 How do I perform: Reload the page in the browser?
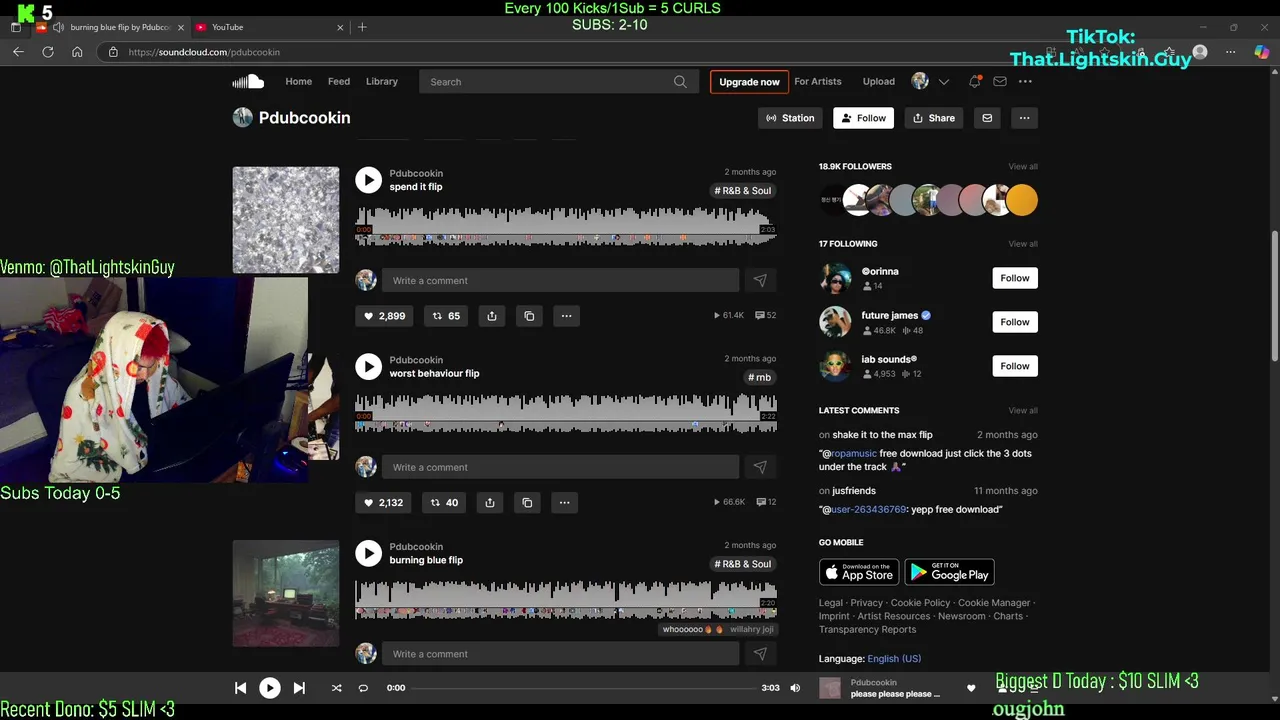(47, 52)
